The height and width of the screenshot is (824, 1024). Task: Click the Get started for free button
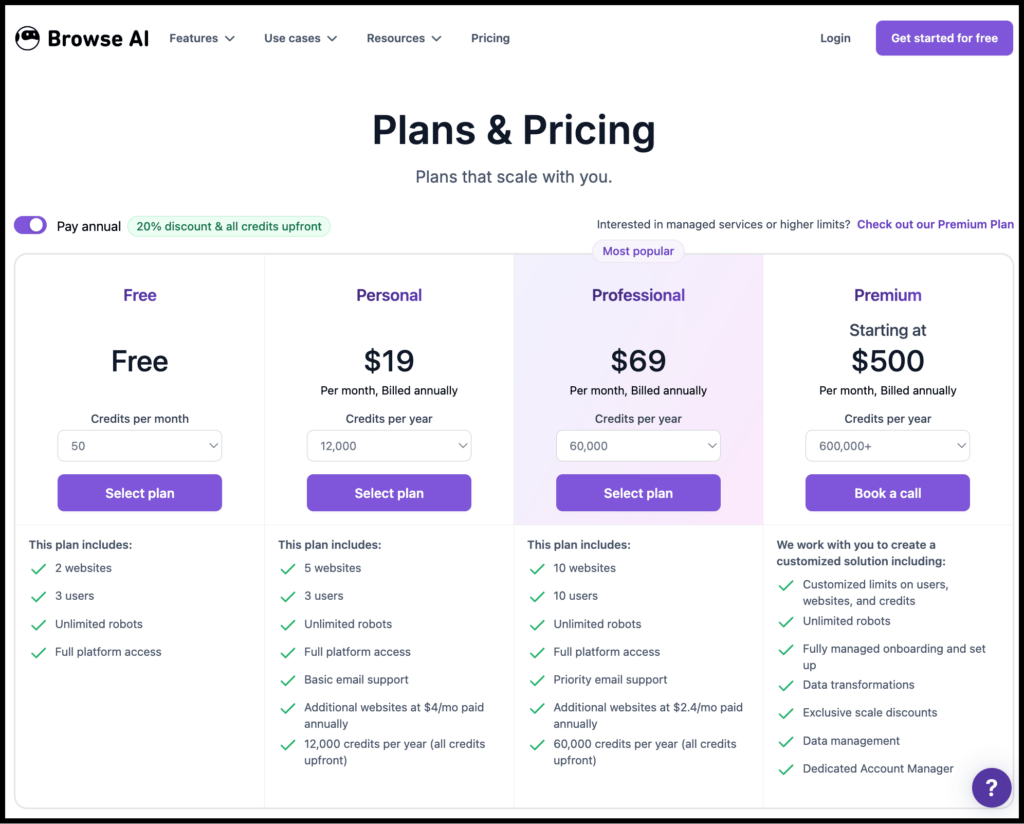pos(943,38)
